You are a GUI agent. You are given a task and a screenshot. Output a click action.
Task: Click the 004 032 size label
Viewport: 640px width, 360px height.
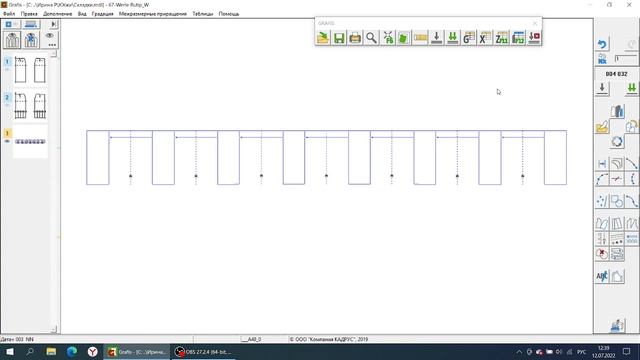(x=616, y=74)
